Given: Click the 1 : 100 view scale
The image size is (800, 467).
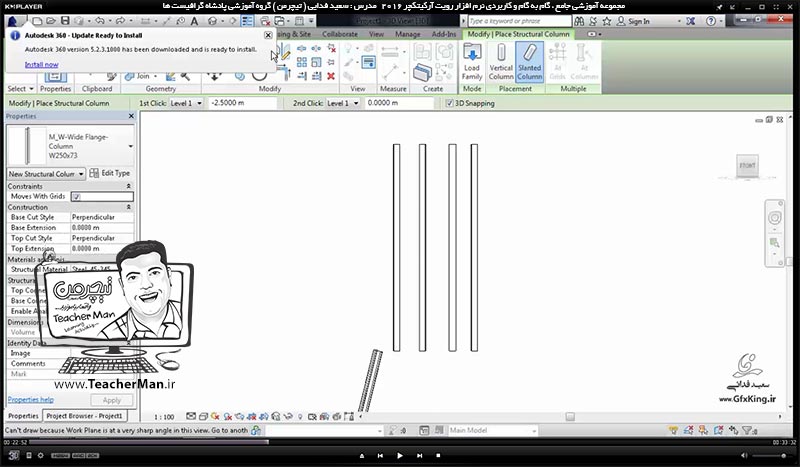Looking at the screenshot, I should pos(164,417).
